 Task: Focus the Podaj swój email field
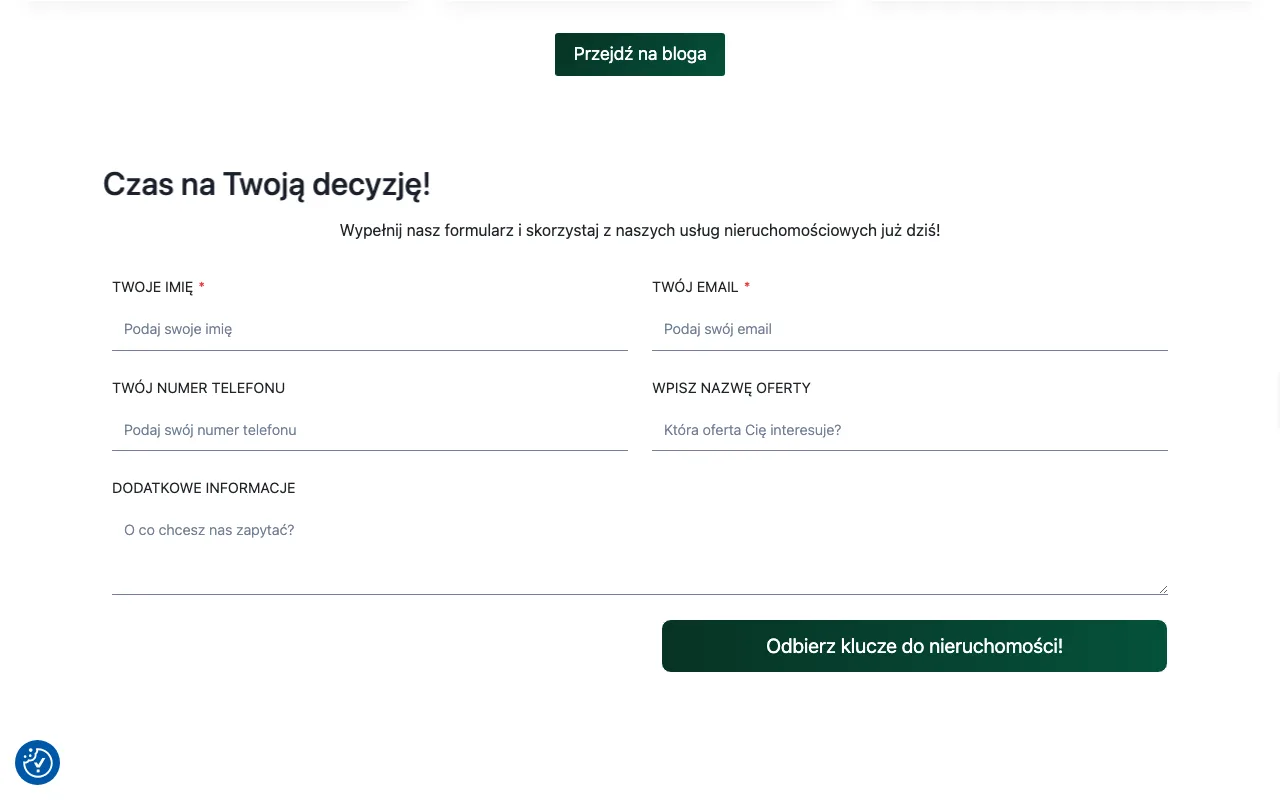tap(910, 329)
